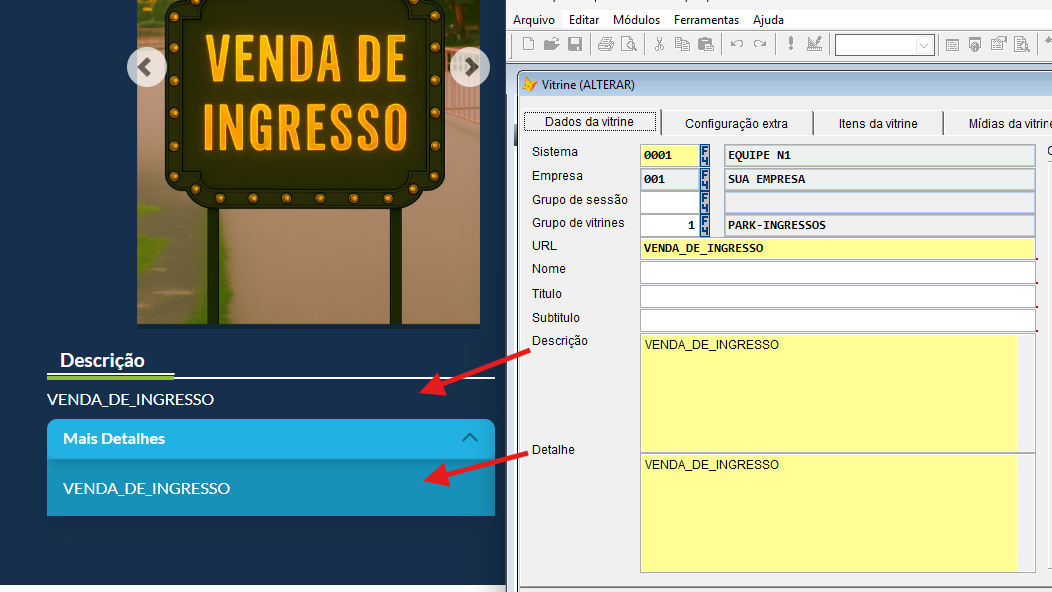This screenshot has height=592, width=1052.
Task: Collapse the Mais Detalhes panel
Action: click(469, 438)
